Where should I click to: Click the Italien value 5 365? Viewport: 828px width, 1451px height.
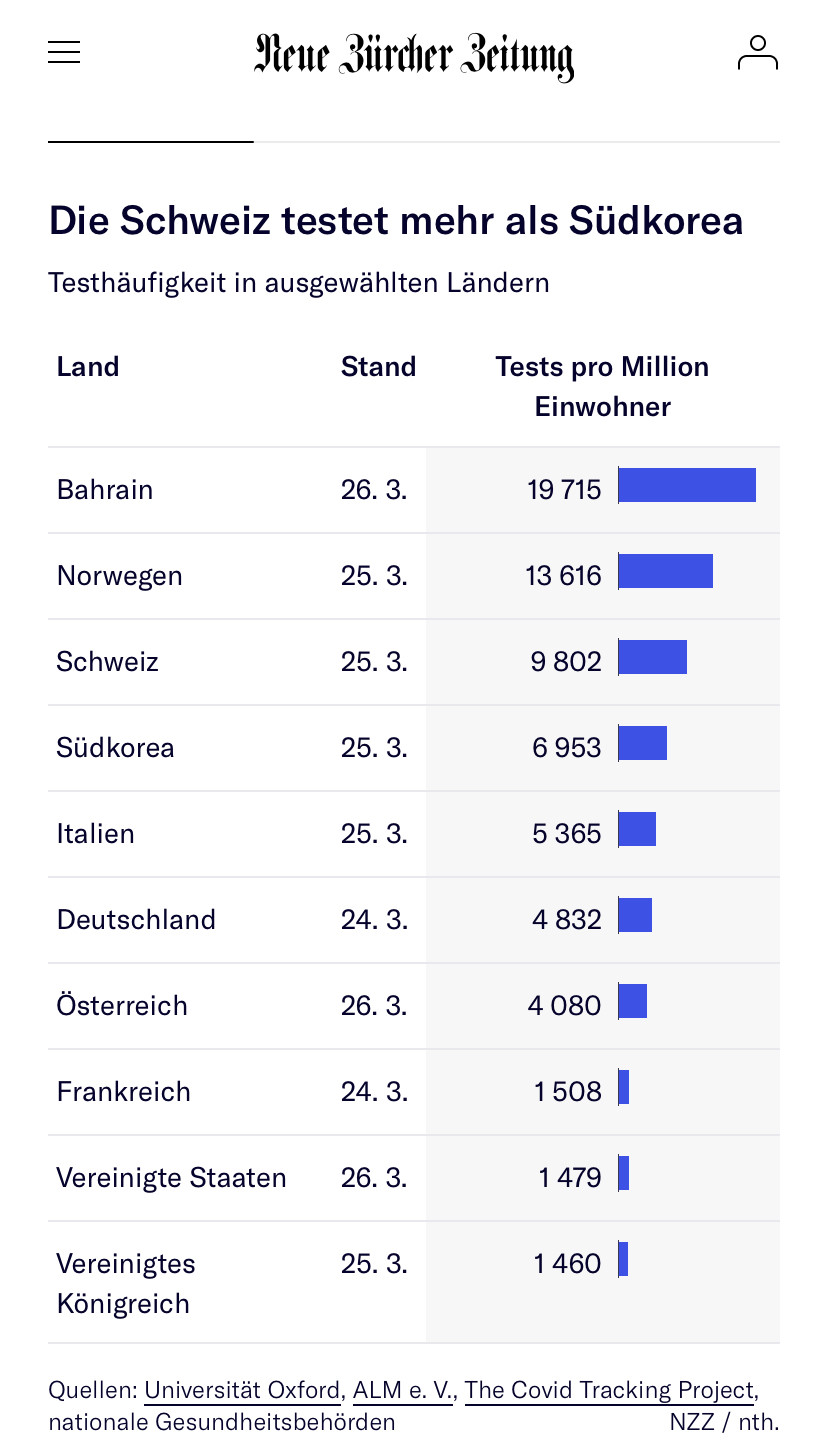point(567,834)
